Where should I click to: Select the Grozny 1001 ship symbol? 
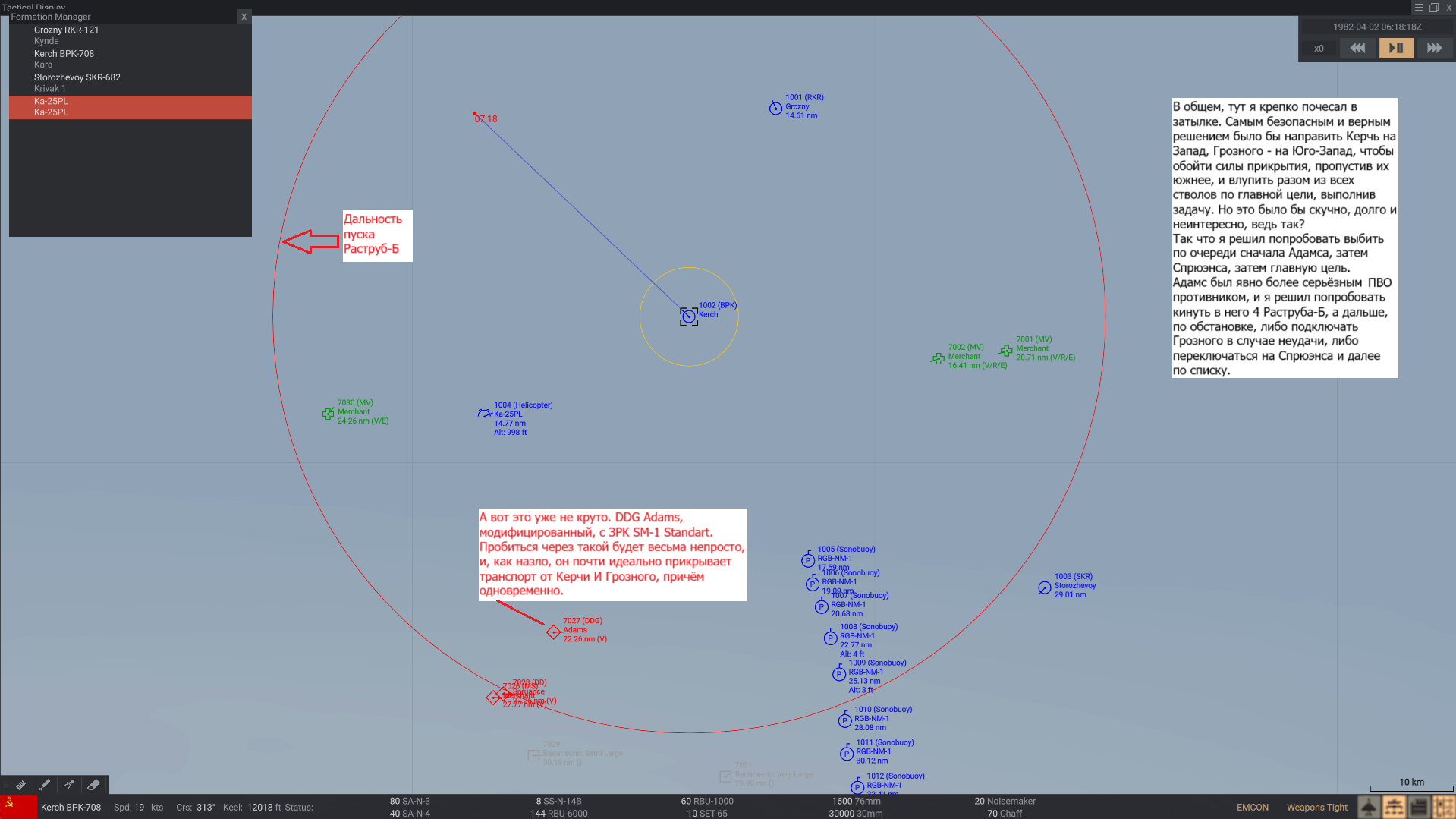(x=775, y=108)
